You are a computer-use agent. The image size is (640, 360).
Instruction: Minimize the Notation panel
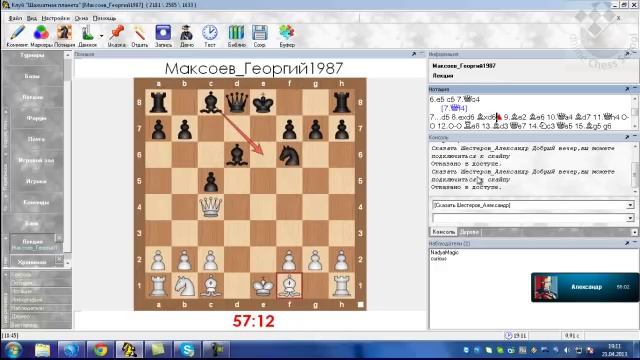point(635,89)
